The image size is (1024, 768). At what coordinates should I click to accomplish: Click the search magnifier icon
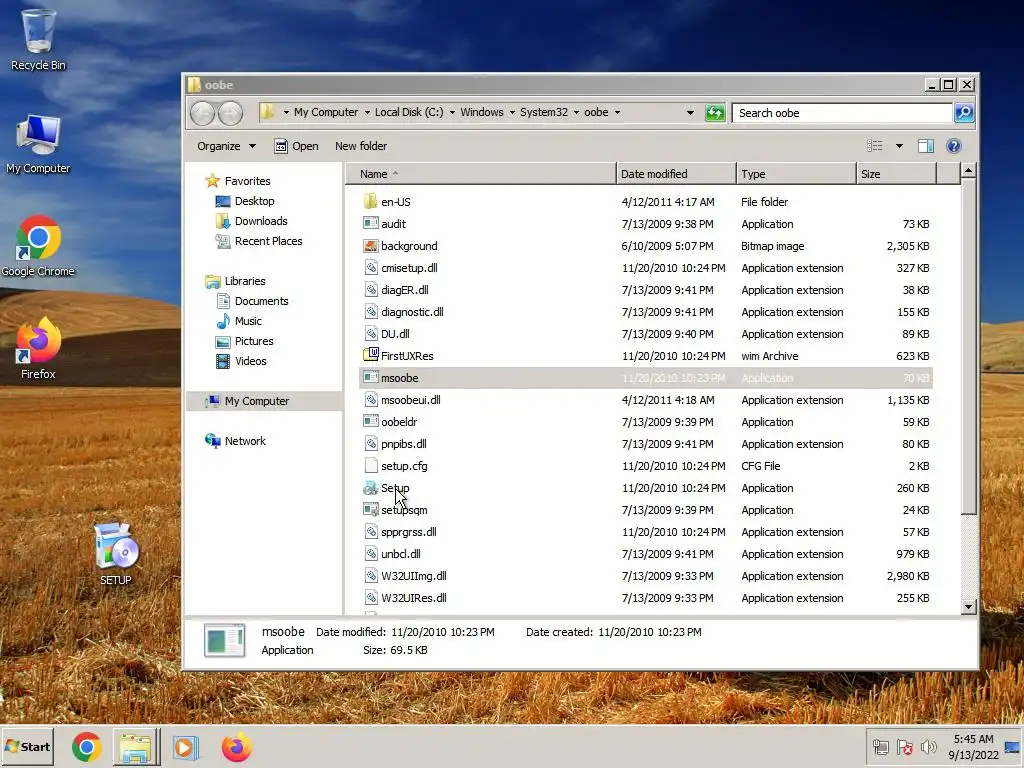(964, 113)
